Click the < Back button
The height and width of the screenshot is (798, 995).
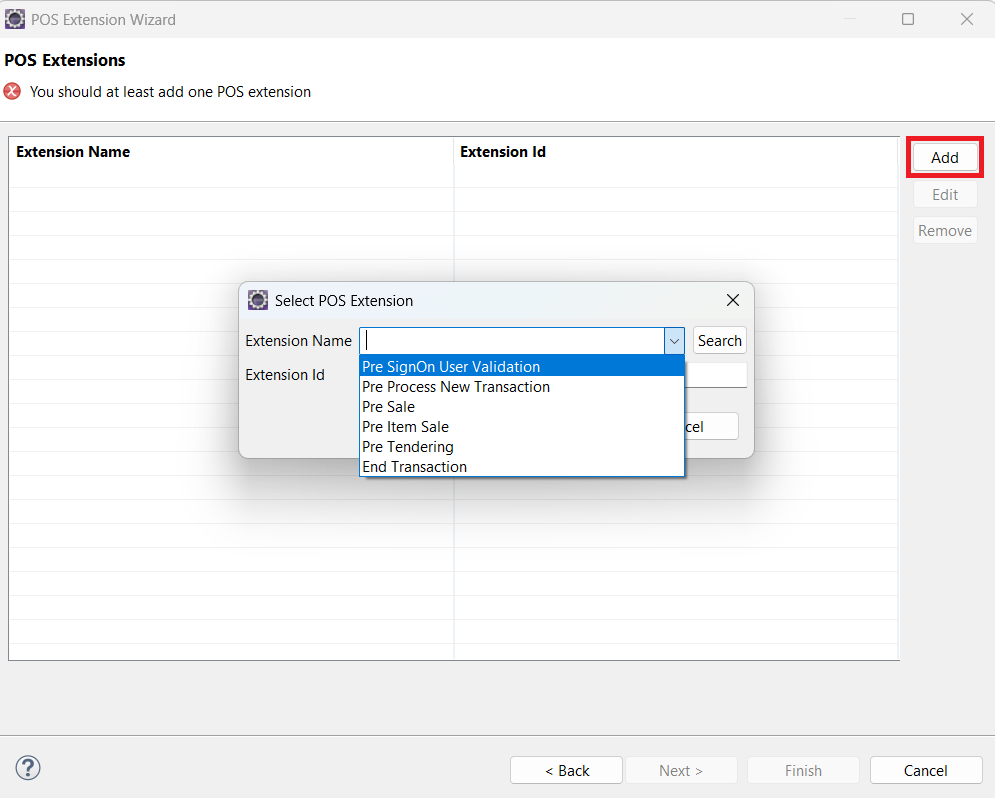click(566, 770)
